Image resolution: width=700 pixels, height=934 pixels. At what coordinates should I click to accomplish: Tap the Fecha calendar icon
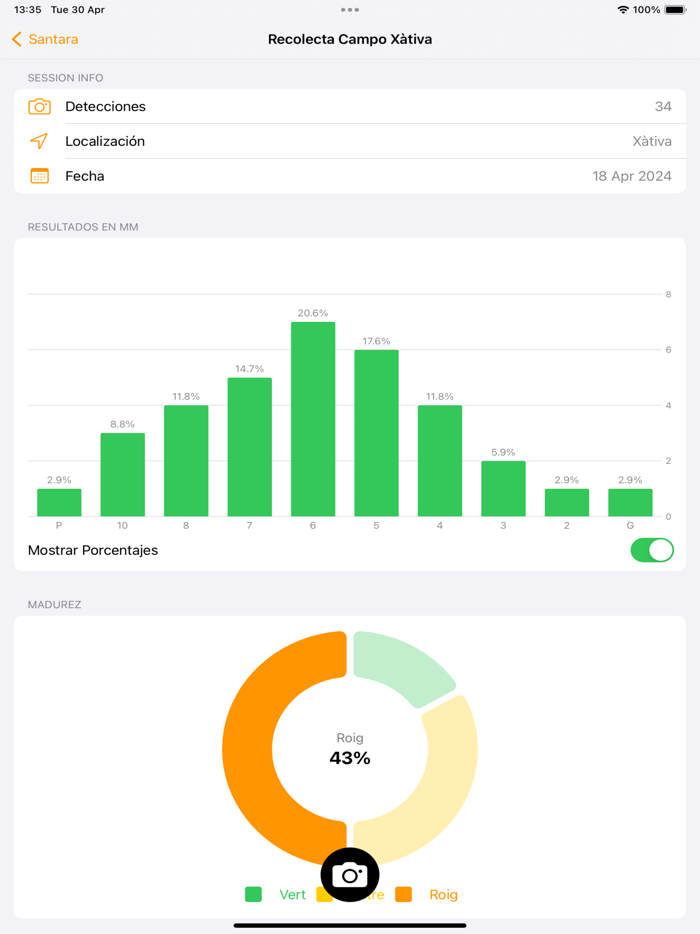coord(39,176)
